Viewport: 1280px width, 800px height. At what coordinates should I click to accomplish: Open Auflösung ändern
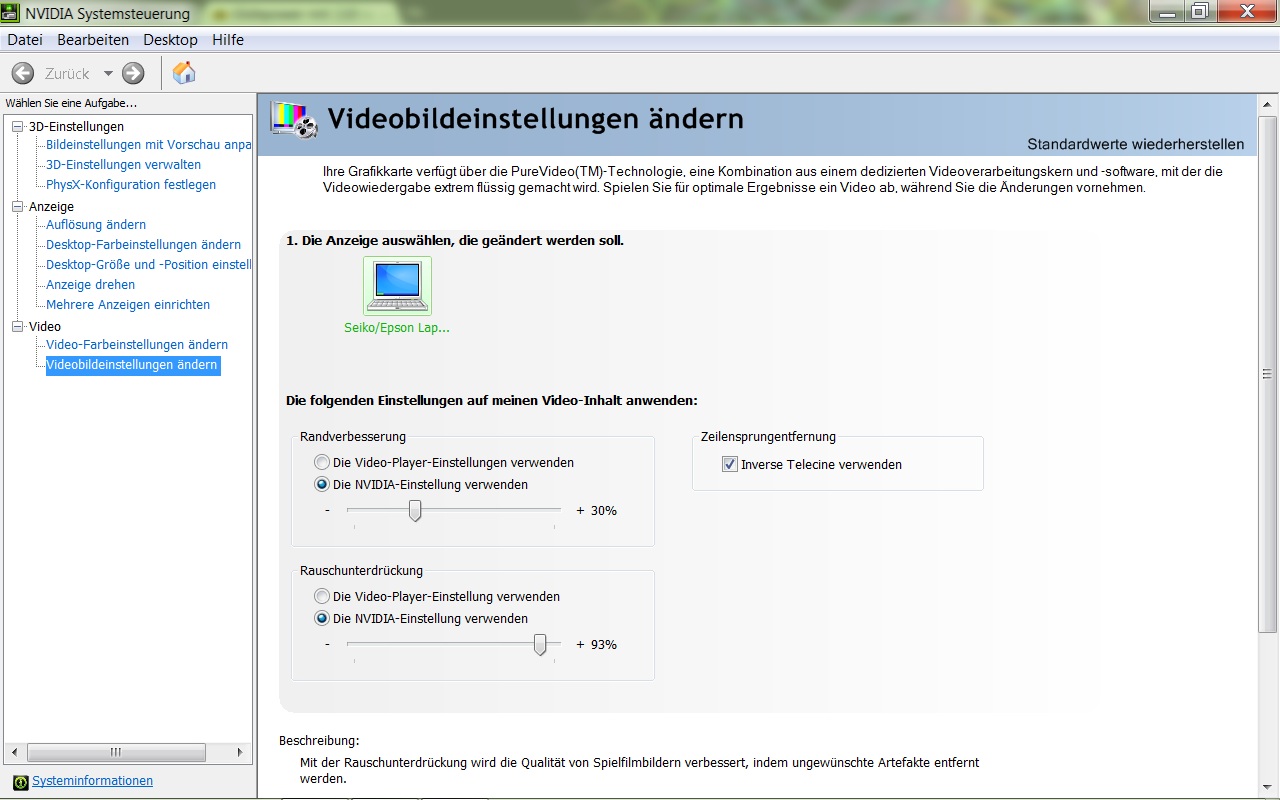click(96, 225)
